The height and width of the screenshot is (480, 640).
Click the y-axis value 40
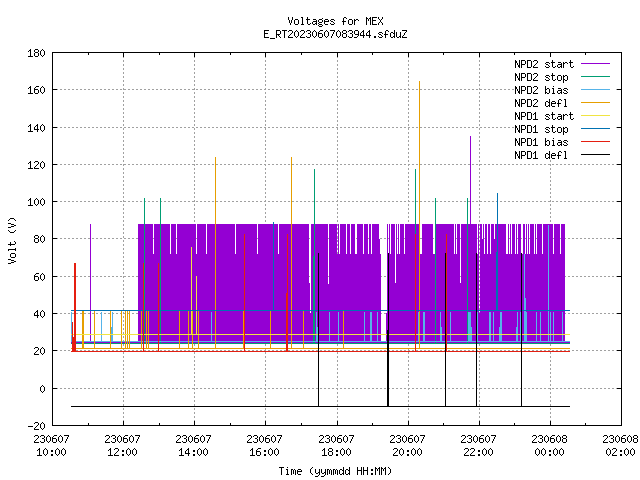tap(39, 313)
